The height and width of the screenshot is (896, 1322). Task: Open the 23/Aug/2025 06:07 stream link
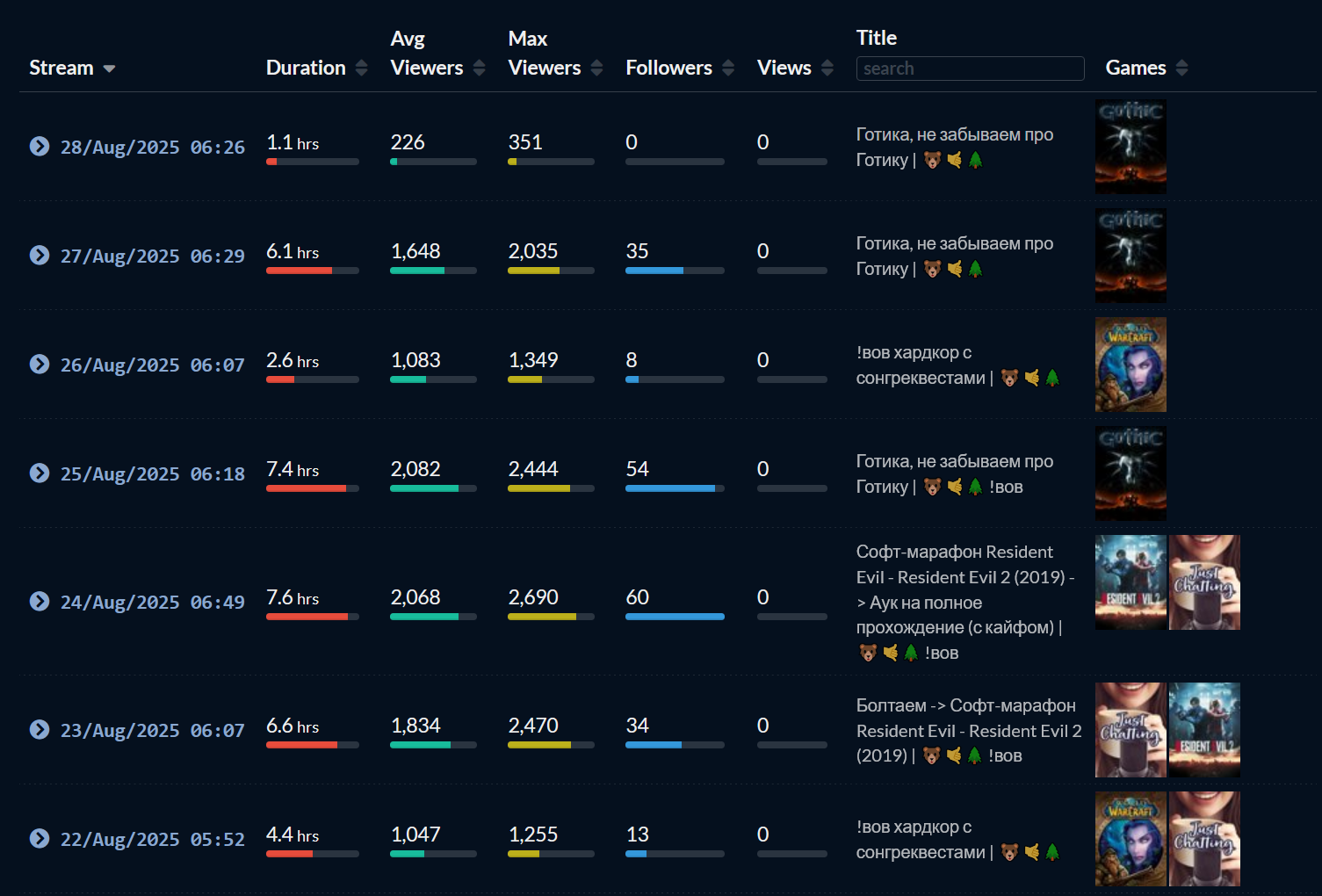152,730
